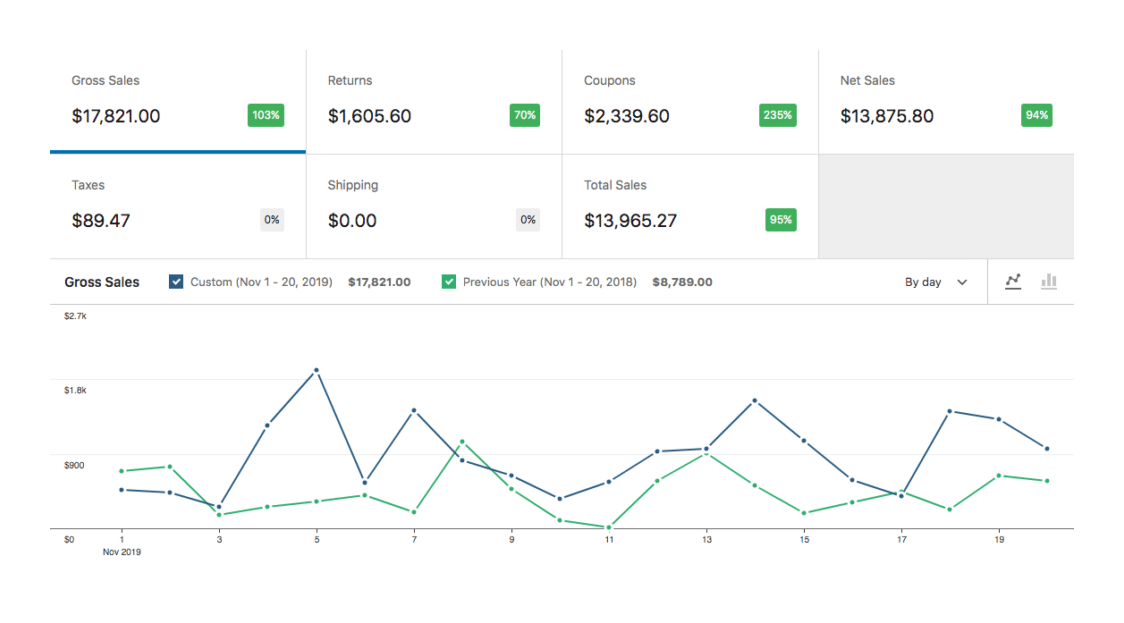
Task: Select the Net Sales summary tab
Action: pos(945,101)
